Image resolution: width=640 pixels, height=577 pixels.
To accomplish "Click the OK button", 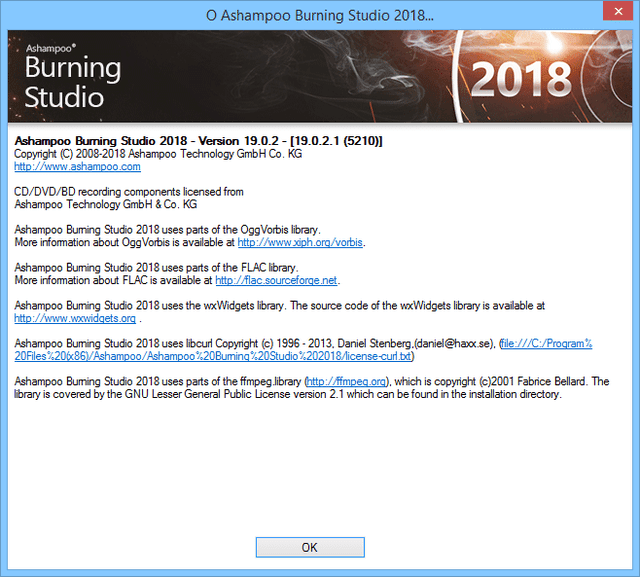I will click(x=310, y=547).
